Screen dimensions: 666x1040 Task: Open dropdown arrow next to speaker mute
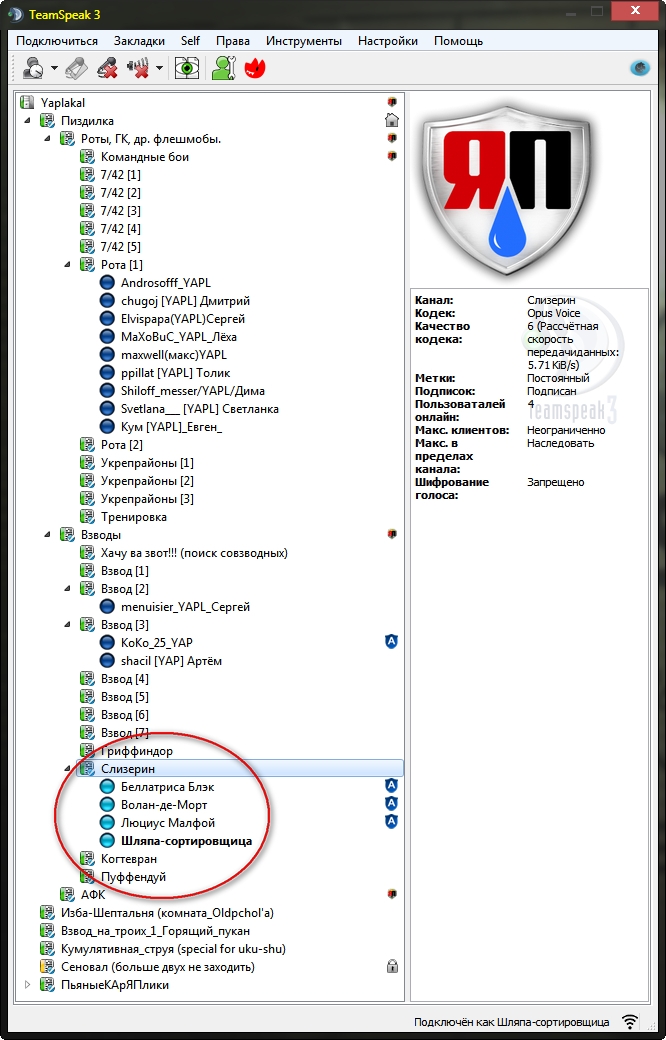[159, 68]
